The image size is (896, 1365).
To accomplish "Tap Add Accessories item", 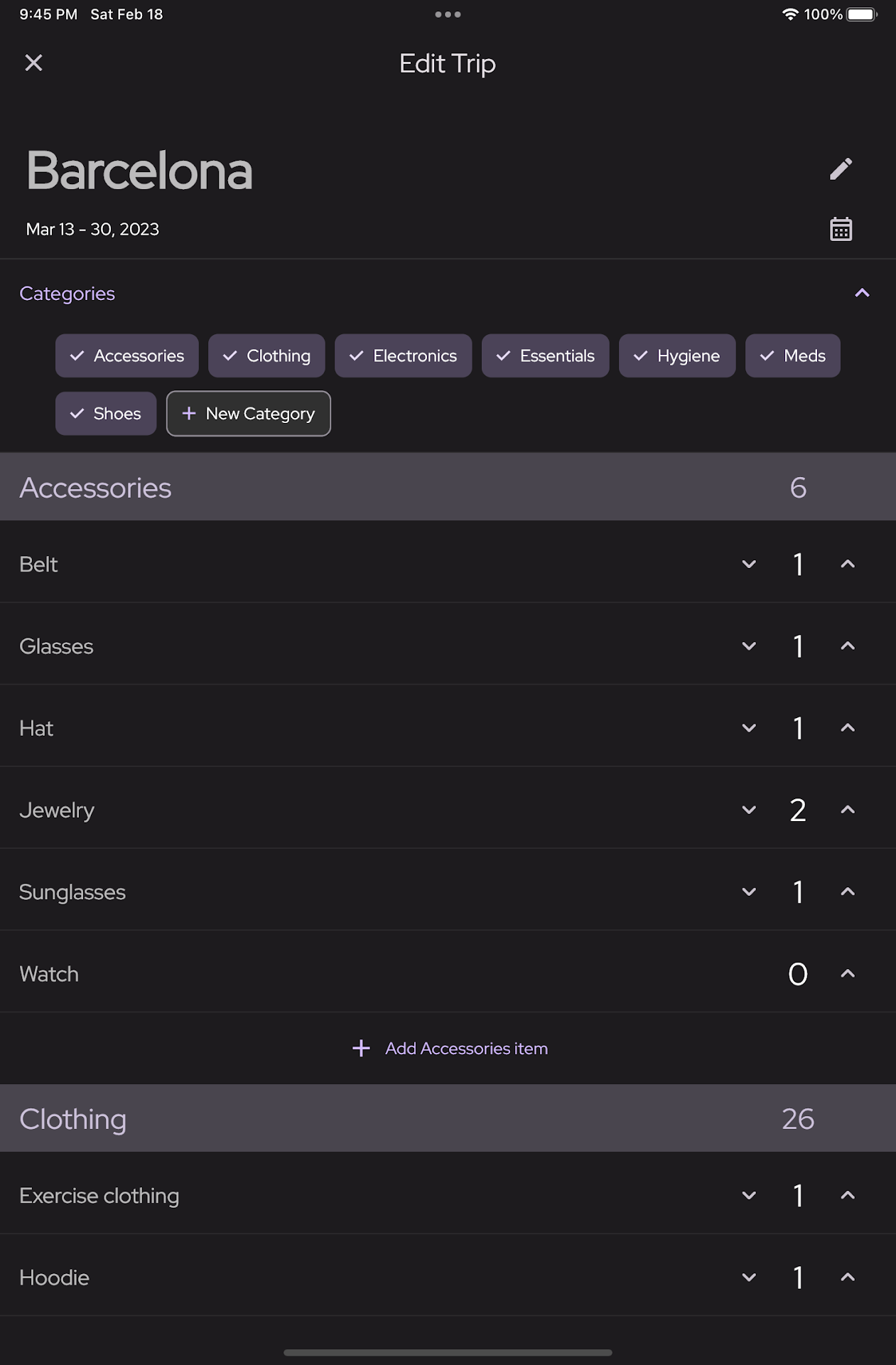I will click(x=450, y=1049).
